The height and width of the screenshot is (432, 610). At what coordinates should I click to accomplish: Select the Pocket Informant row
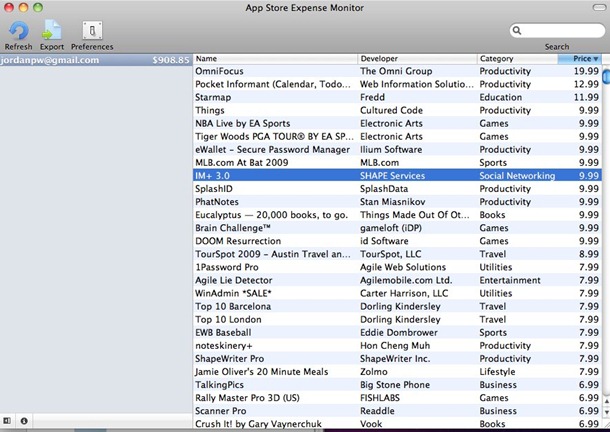click(x=397, y=84)
